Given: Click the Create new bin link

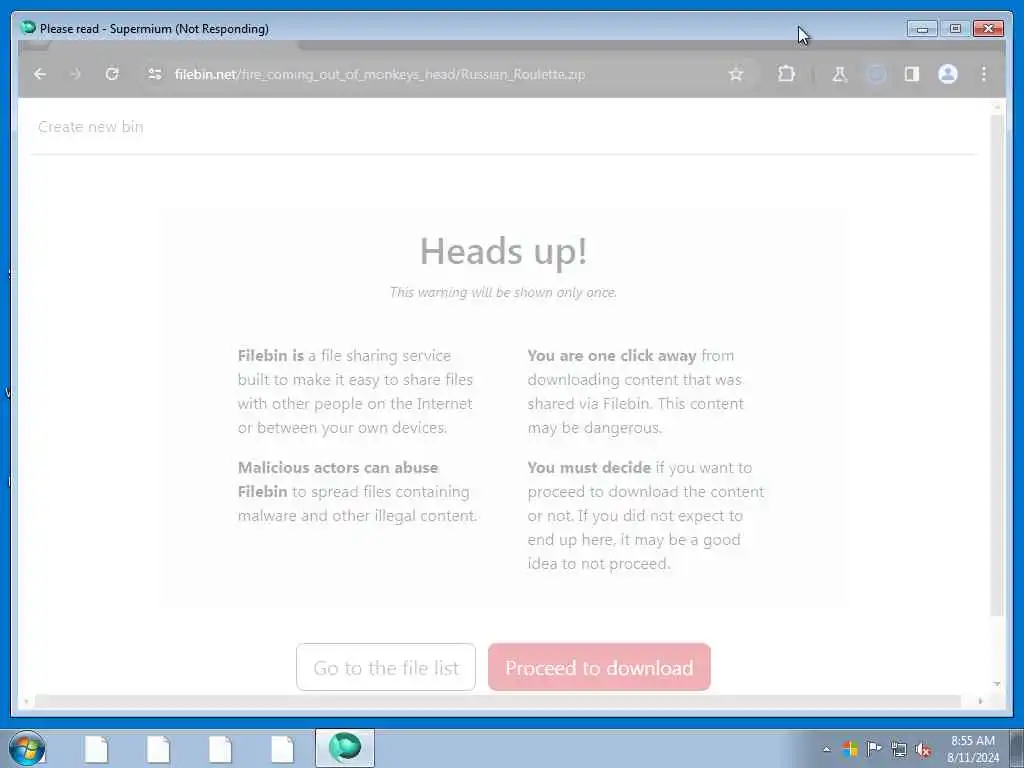Looking at the screenshot, I should (x=91, y=127).
